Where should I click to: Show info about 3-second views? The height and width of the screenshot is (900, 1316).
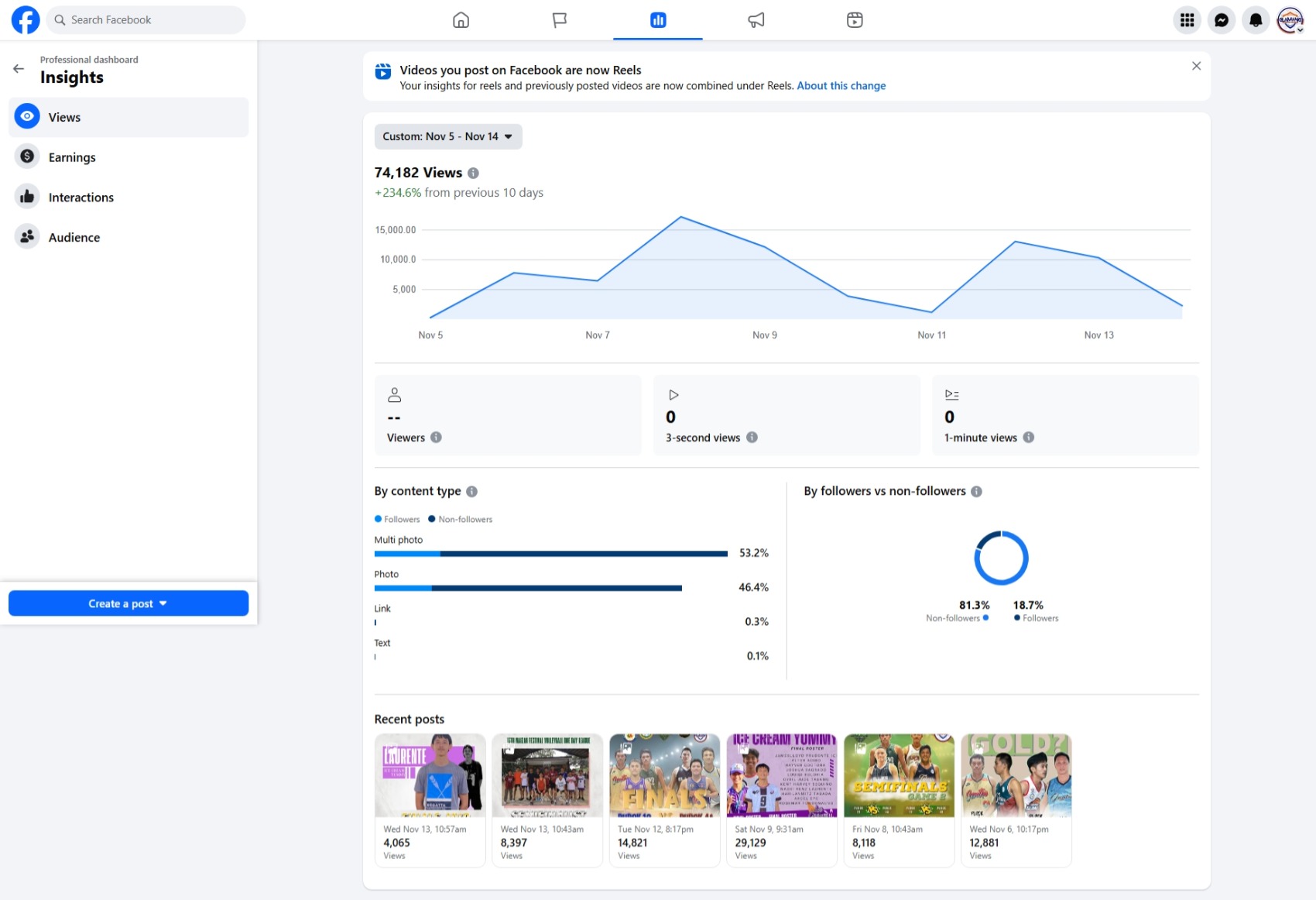752,438
